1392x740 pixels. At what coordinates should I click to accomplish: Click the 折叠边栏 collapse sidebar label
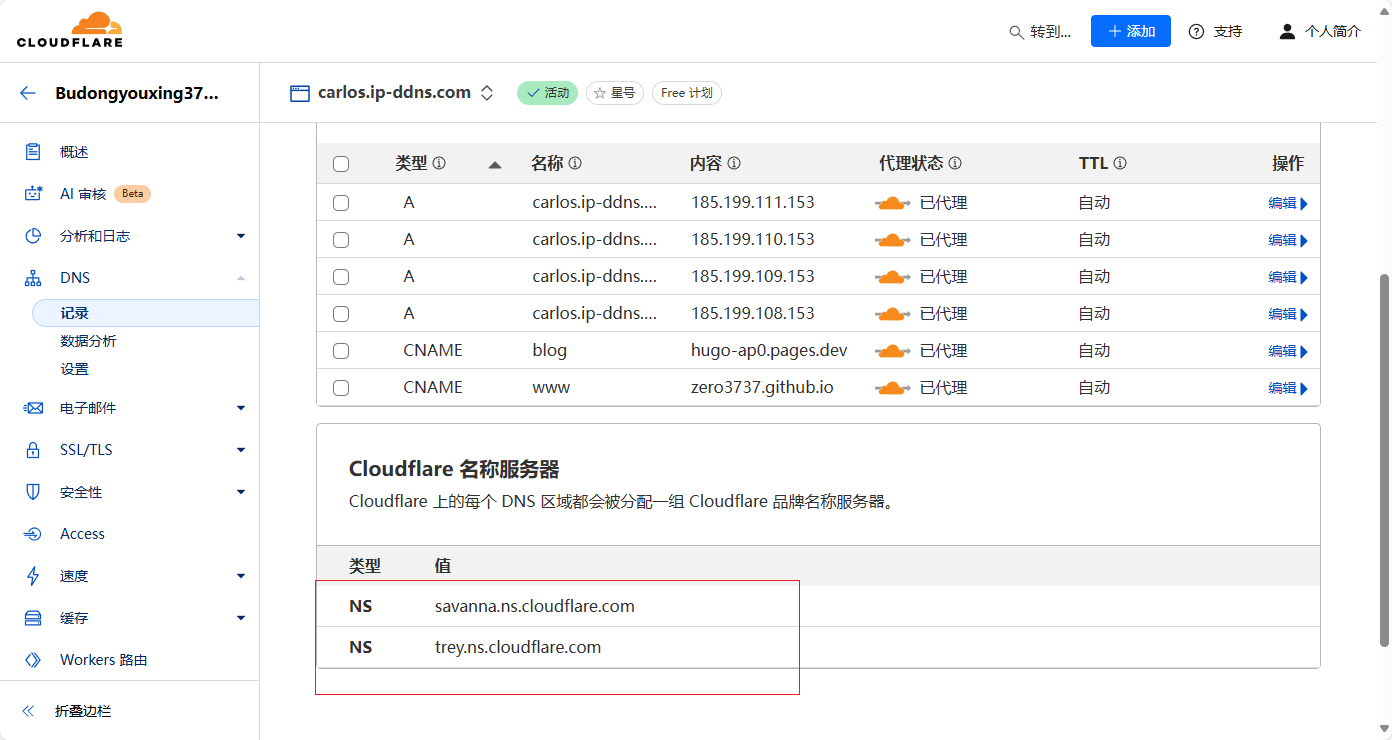pyautogui.click(x=83, y=711)
